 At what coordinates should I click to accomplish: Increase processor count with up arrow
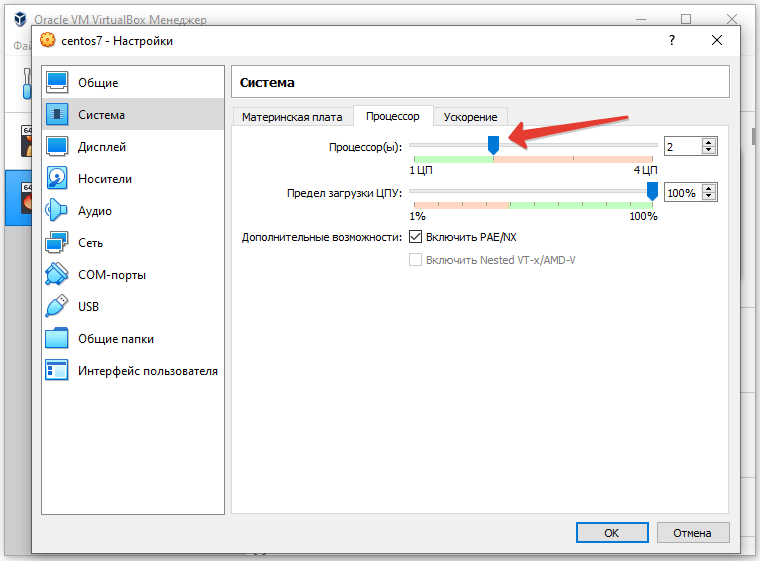(x=709, y=142)
